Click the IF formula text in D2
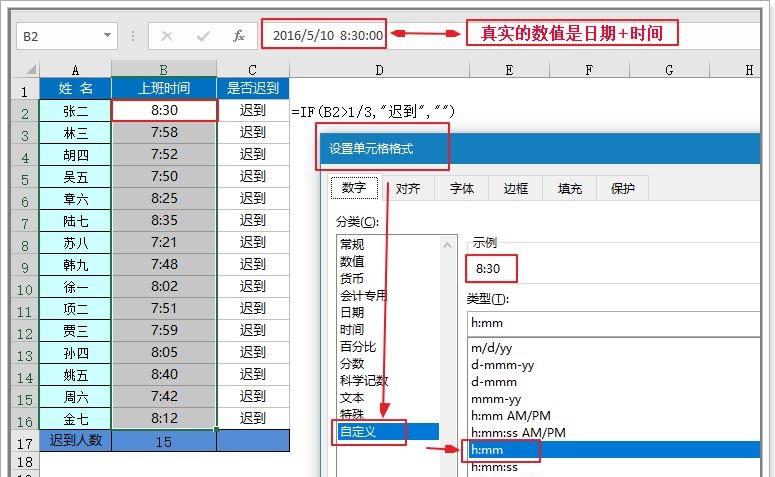Viewport: 775px width, 477px height. [x=373, y=112]
